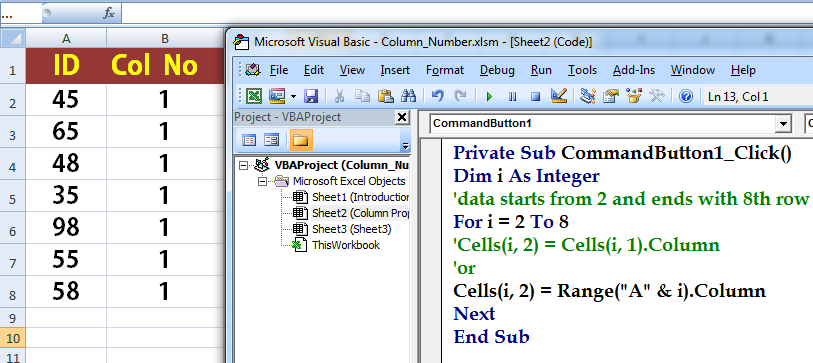
Task: Open the Debug menu
Action: pos(497,70)
